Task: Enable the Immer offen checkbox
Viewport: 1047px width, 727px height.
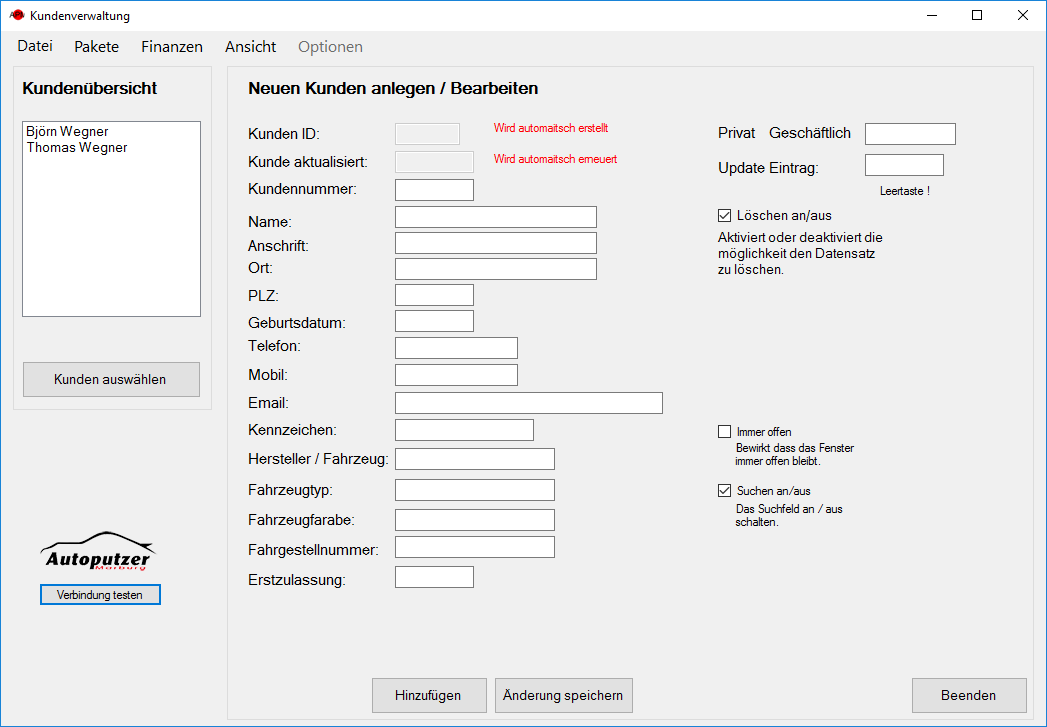Action: click(725, 432)
